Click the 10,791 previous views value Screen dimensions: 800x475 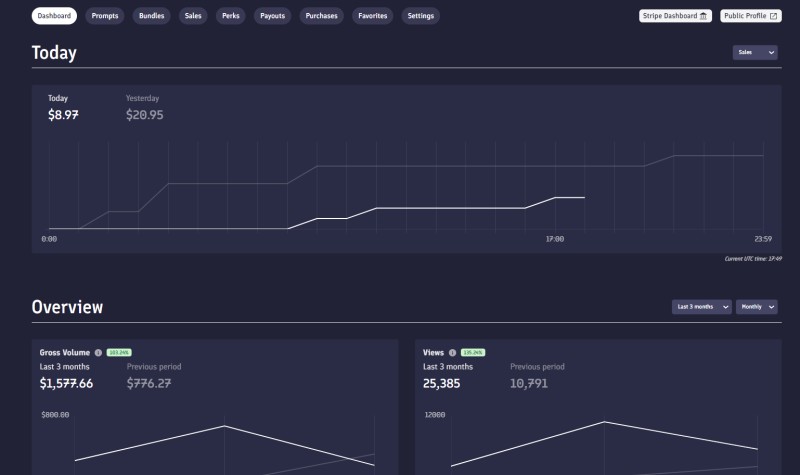coord(529,383)
